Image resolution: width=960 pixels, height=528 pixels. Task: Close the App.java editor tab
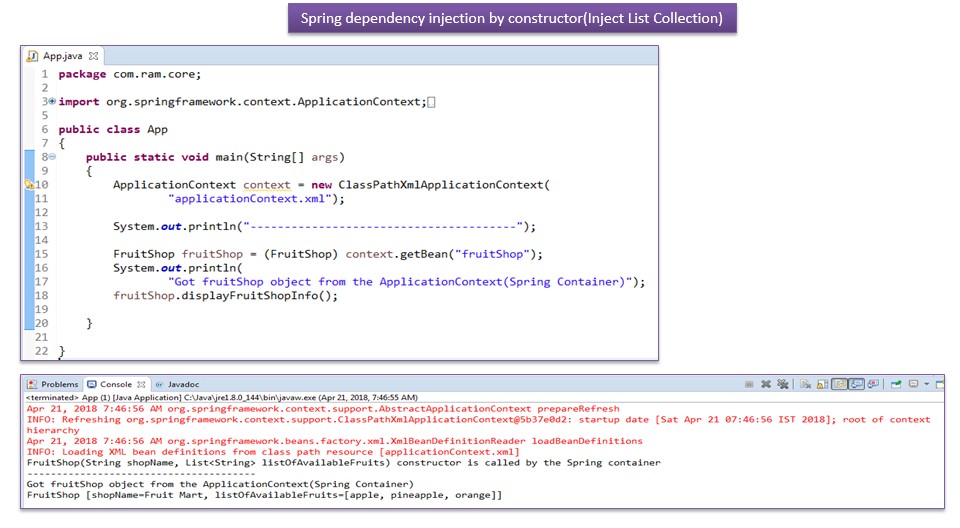click(93, 56)
